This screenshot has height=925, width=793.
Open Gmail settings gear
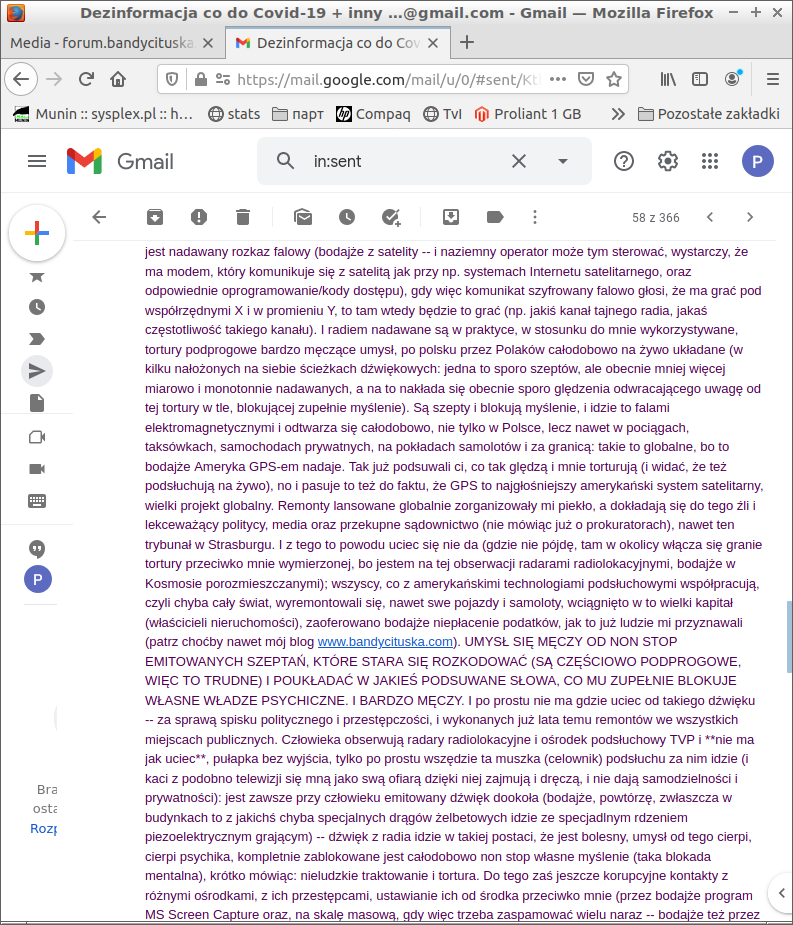tap(667, 161)
